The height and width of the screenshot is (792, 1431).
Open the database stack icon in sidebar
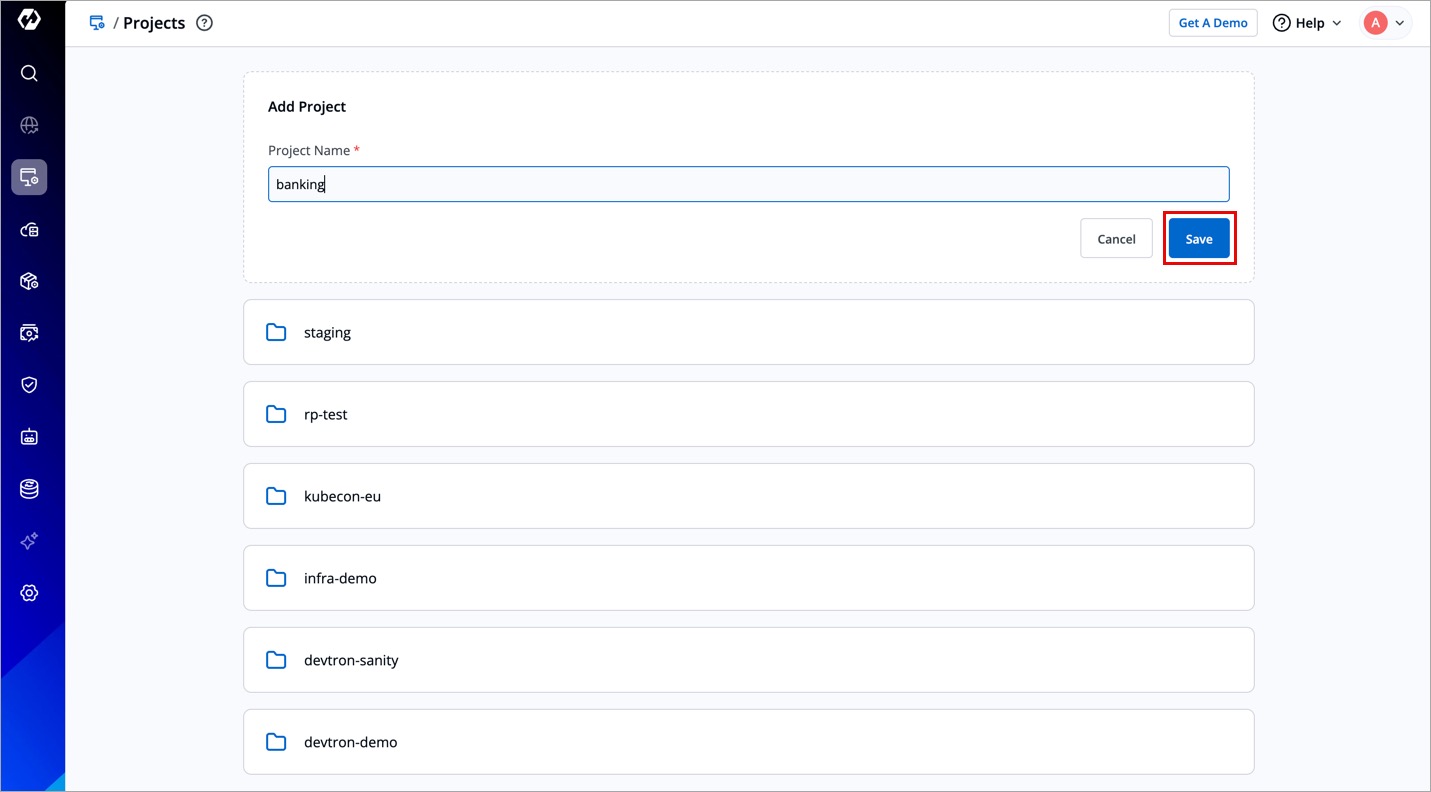pos(29,489)
